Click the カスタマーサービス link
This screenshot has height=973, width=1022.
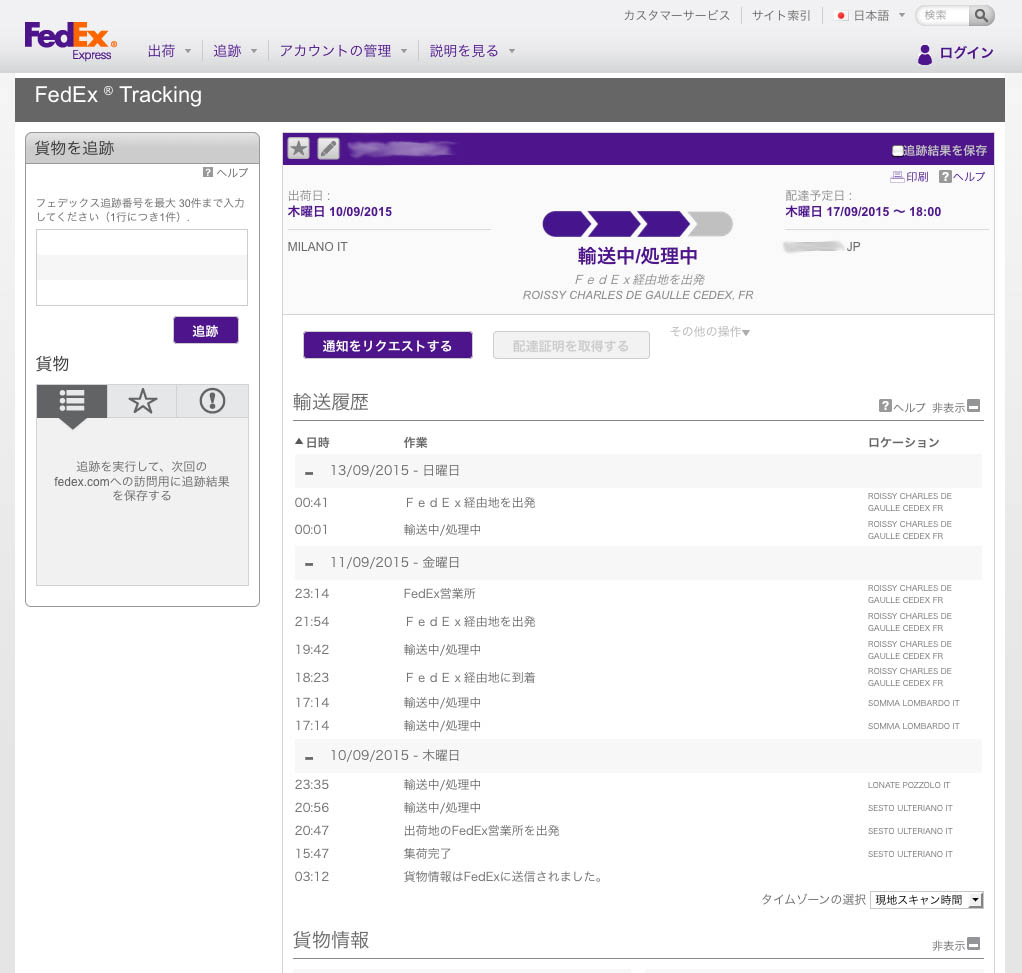pos(677,16)
